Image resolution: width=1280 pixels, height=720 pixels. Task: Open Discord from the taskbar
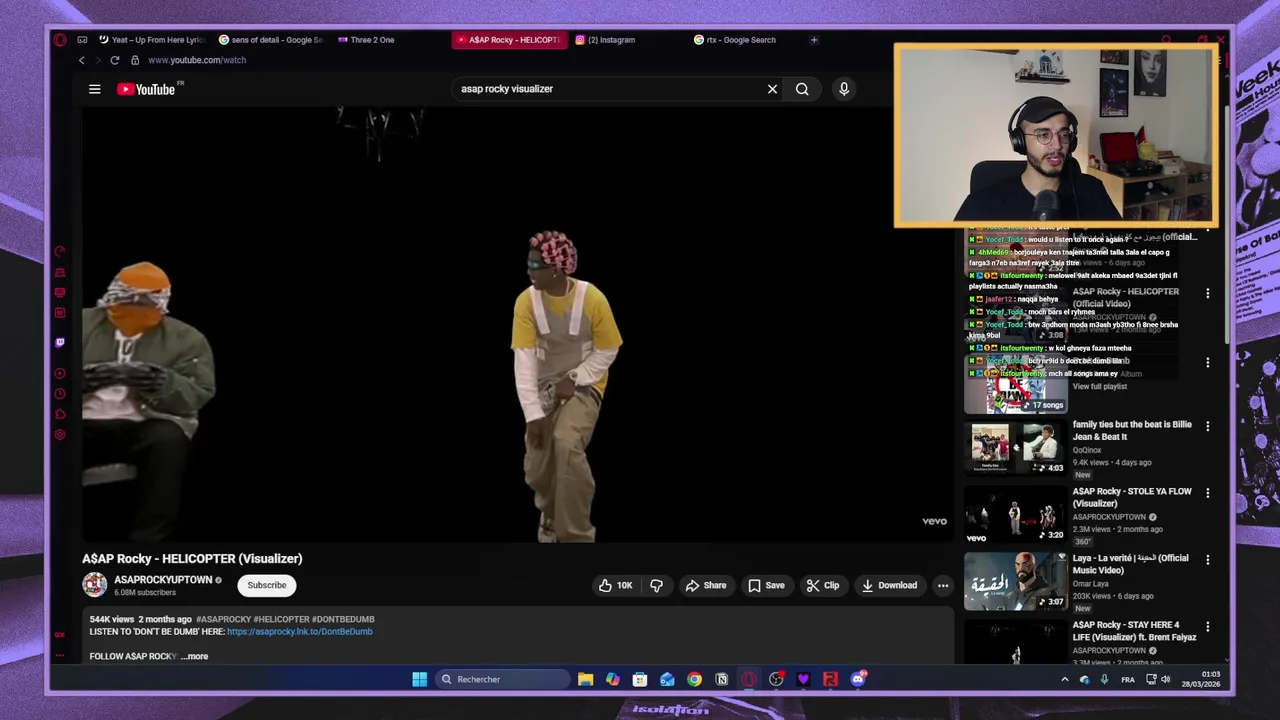click(x=858, y=680)
